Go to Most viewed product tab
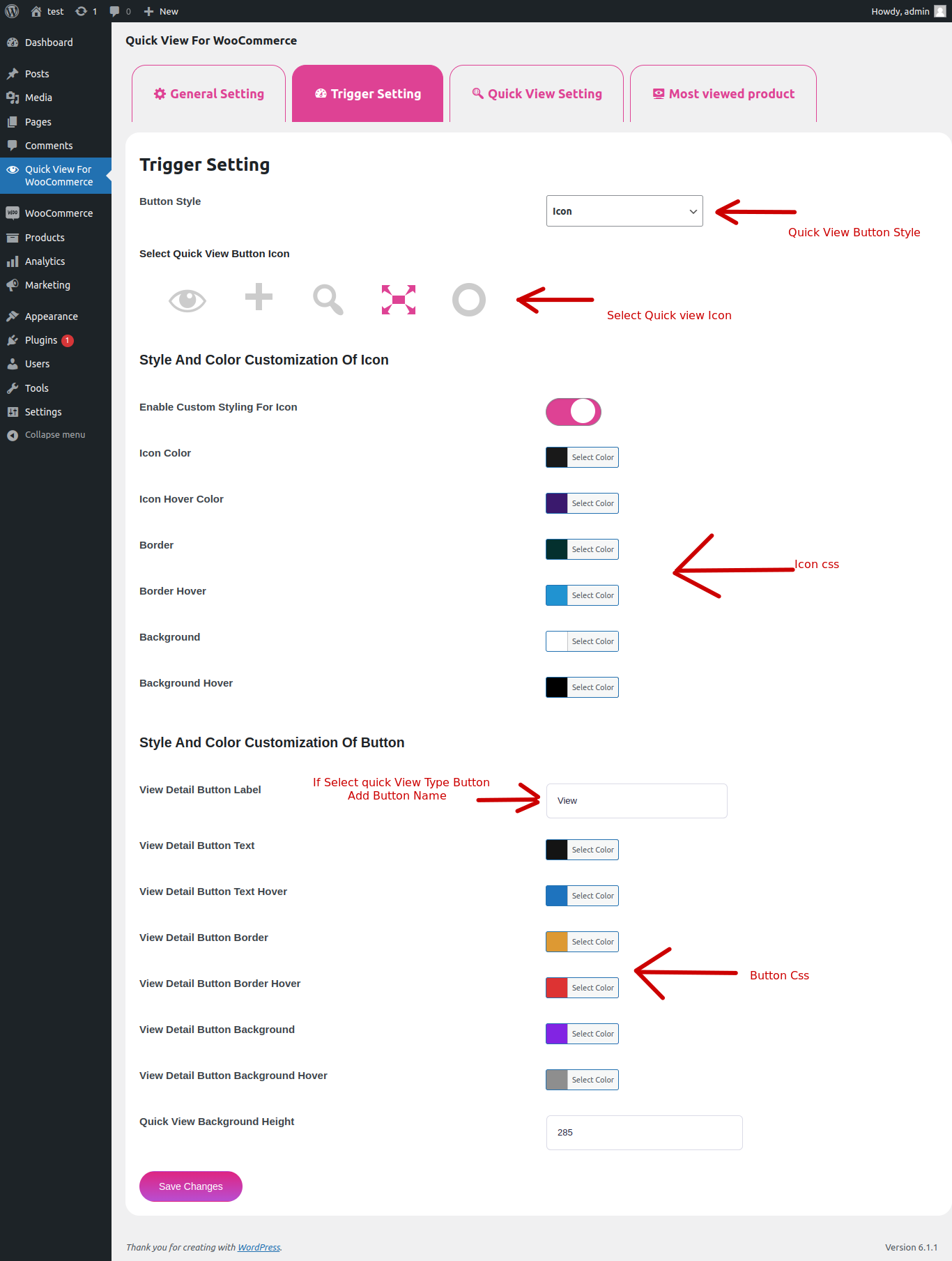Image resolution: width=952 pixels, height=1261 pixels. [723, 94]
